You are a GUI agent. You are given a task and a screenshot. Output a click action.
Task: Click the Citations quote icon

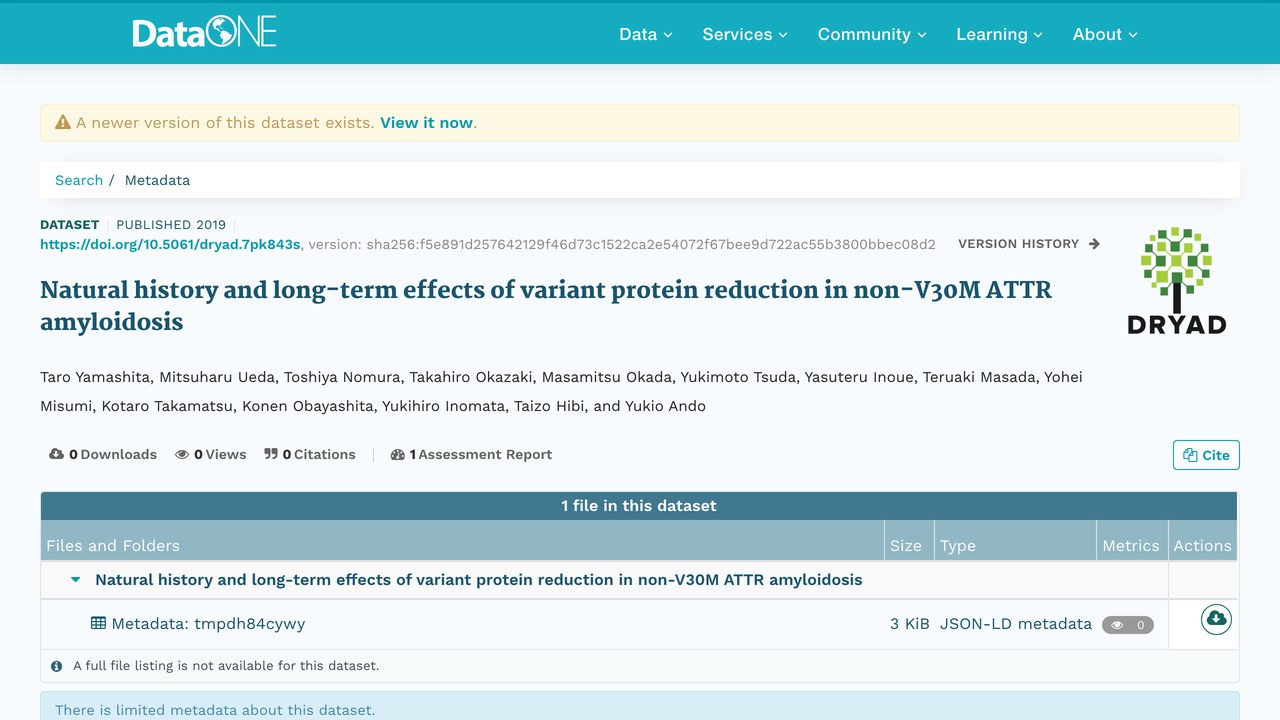click(x=271, y=454)
